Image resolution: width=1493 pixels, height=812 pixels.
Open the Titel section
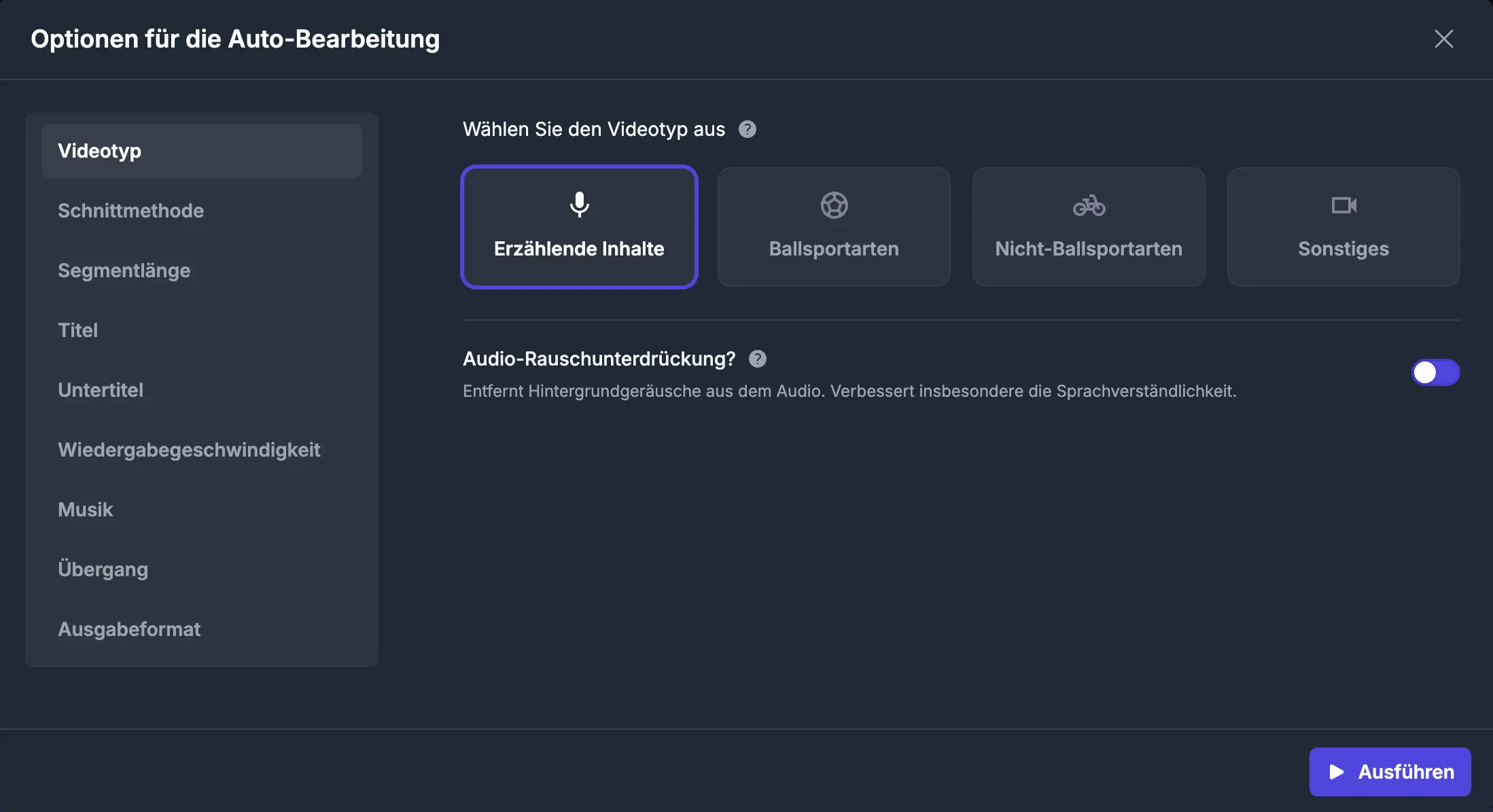[x=77, y=330]
